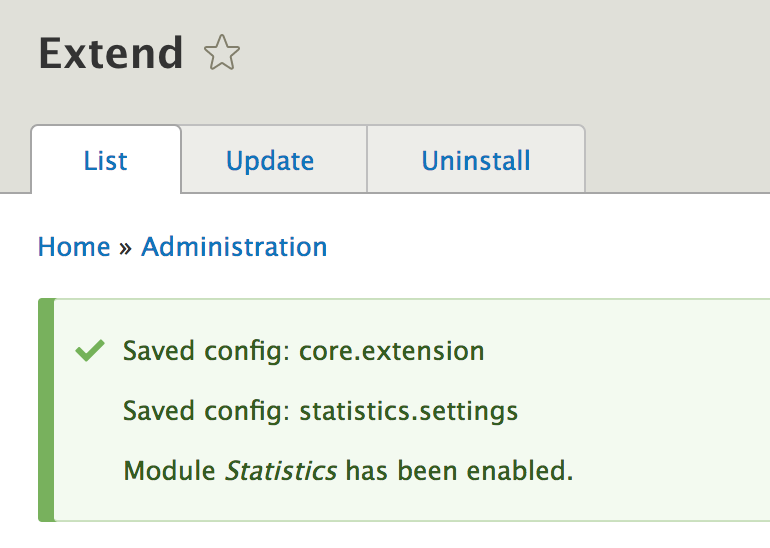
Task: Switch to the Update tab
Action: [270, 160]
